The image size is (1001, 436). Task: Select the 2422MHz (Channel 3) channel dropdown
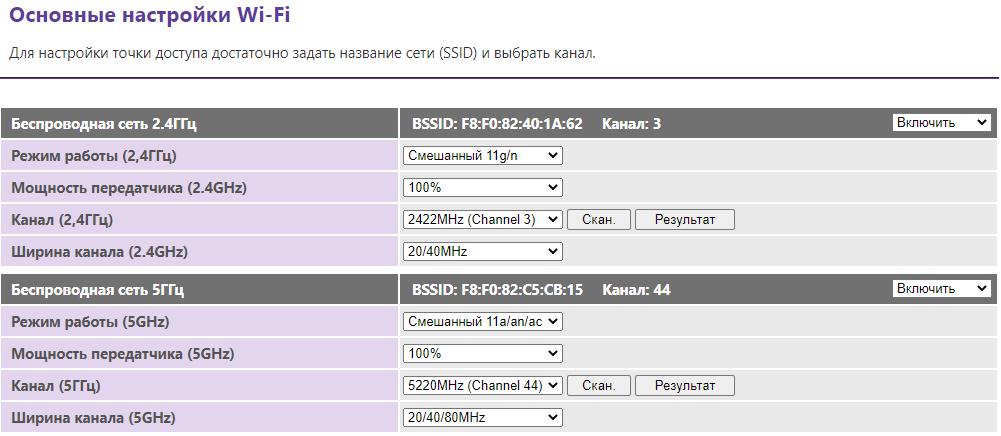point(483,219)
